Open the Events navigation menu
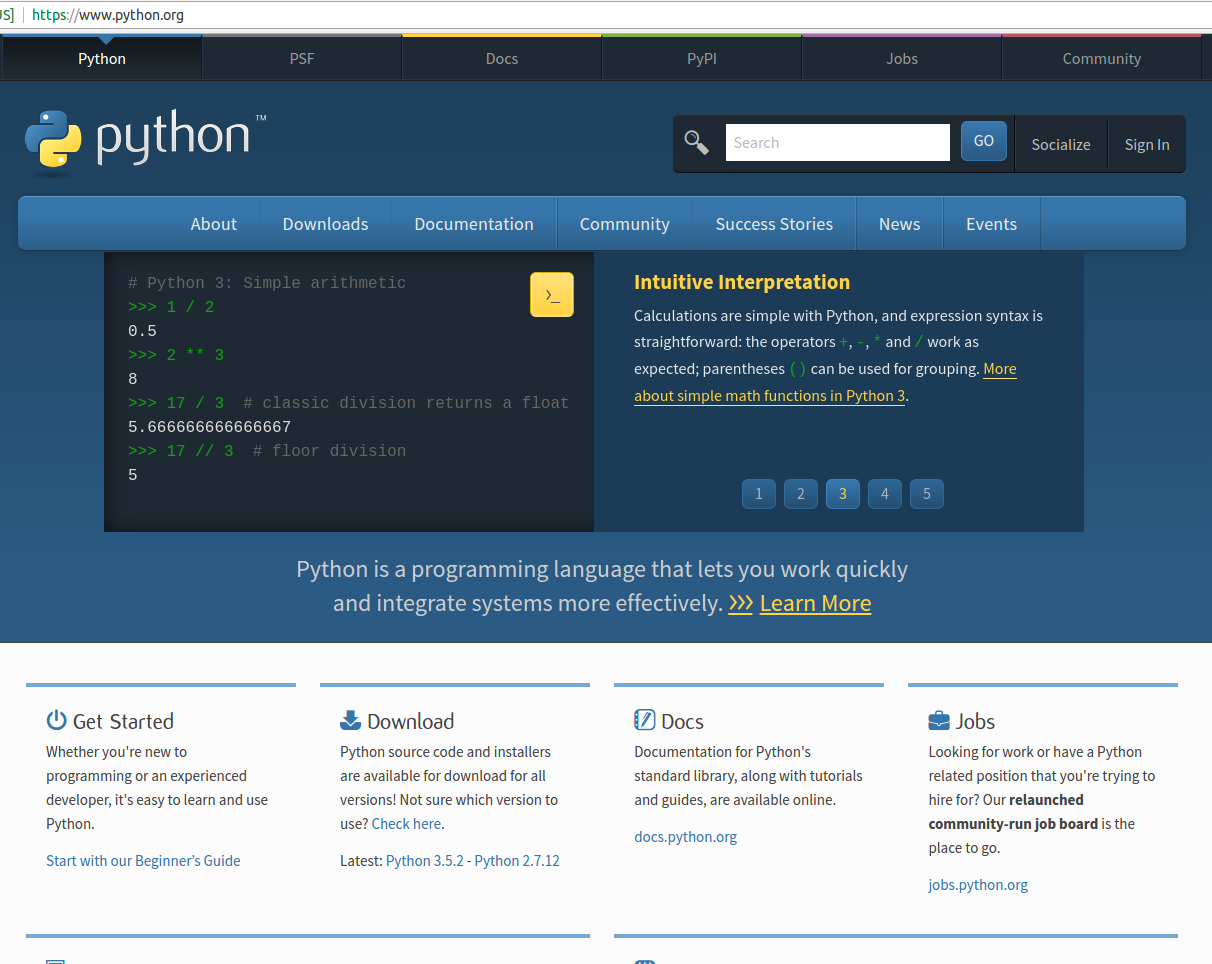The height and width of the screenshot is (964, 1212). coord(992,224)
